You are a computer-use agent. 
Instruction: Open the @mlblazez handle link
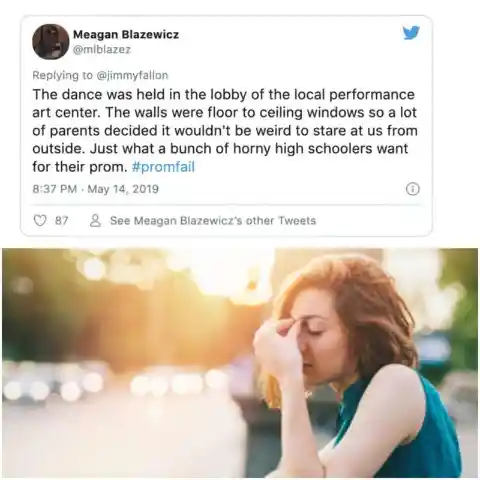coord(102,49)
